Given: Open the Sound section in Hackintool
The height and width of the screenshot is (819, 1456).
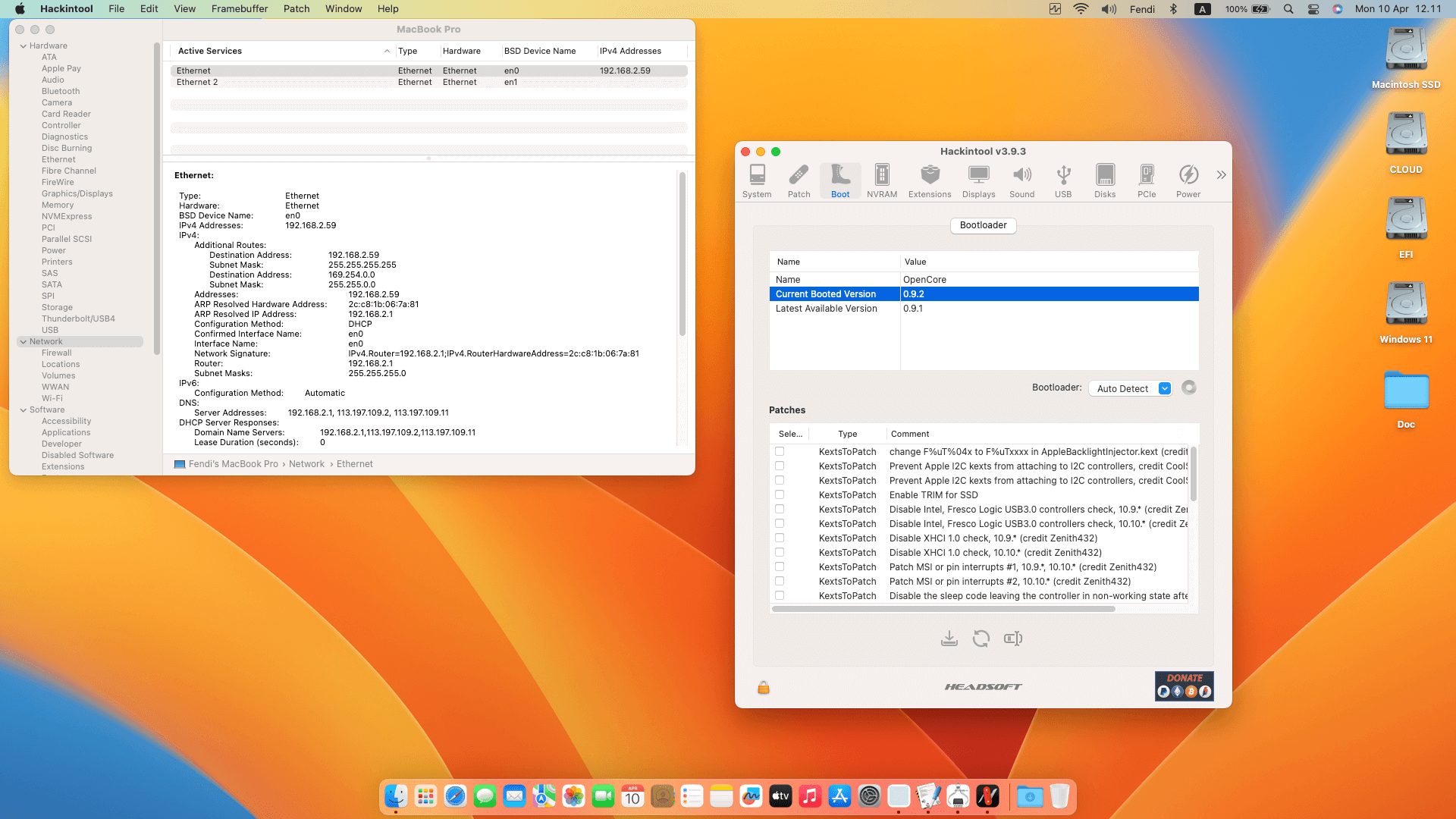Looking at the screenshot, I should pos(1022,181).
